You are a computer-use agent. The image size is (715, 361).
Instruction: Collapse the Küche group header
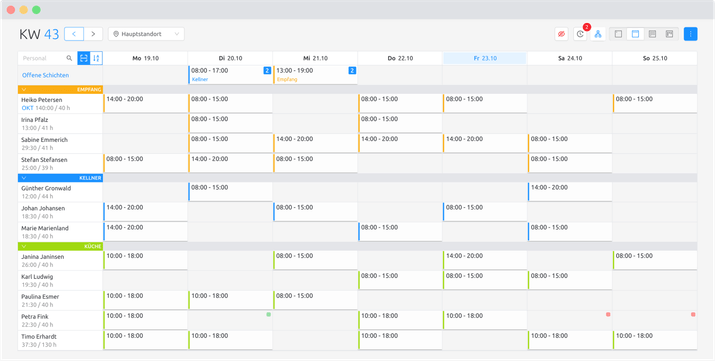[60, 246]
